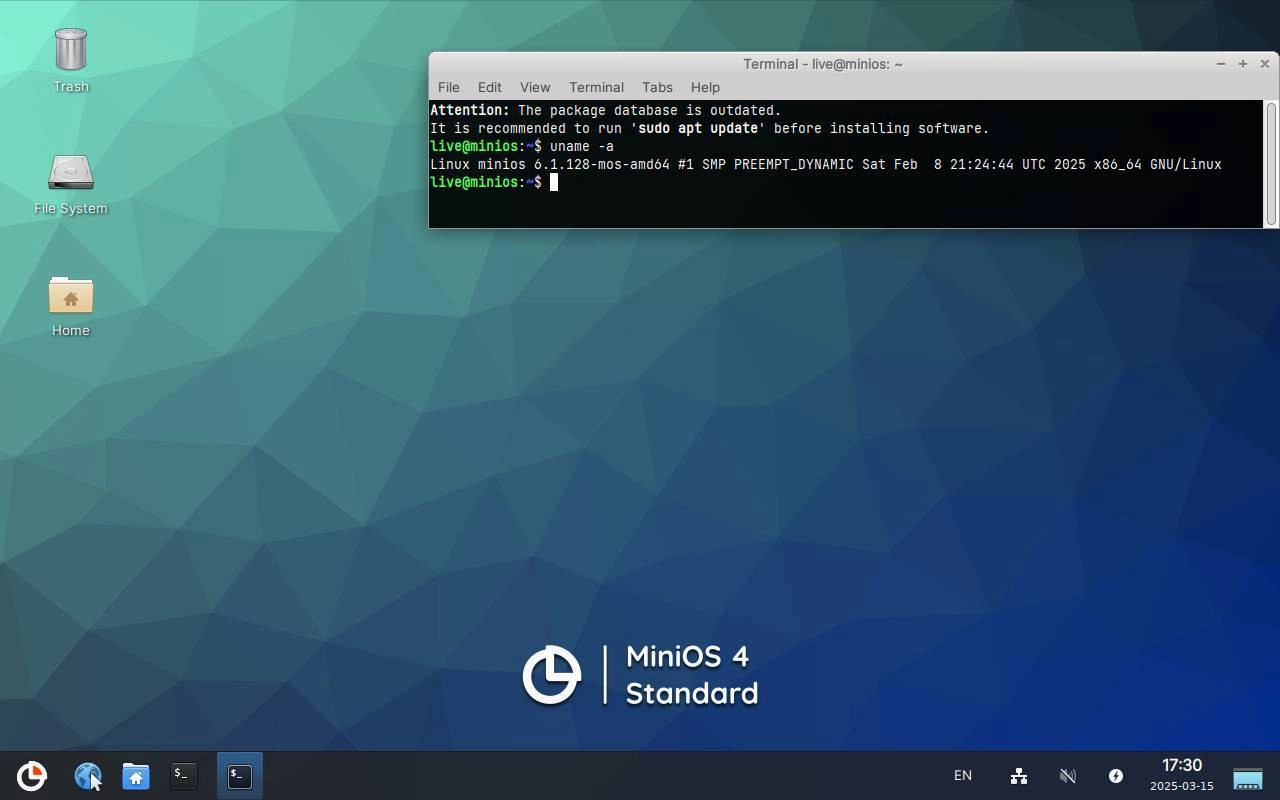Screen dimensions: 1280x800
Task: Open the Terminal Edit menu
Action: pyautogui.click(x=489, y=88)
